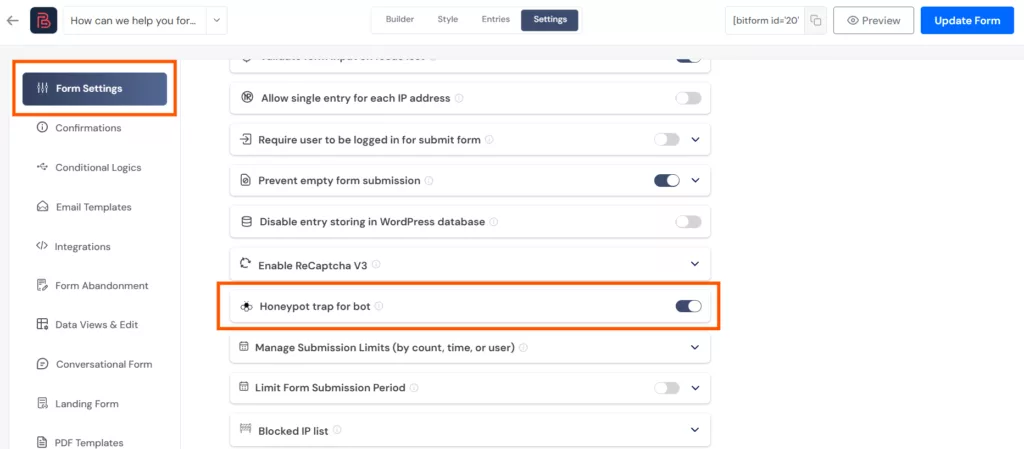The image size is (1024, 449).
Task: Expand the Enable ReCaptcha V3 section
Action: tap(695, 264)
